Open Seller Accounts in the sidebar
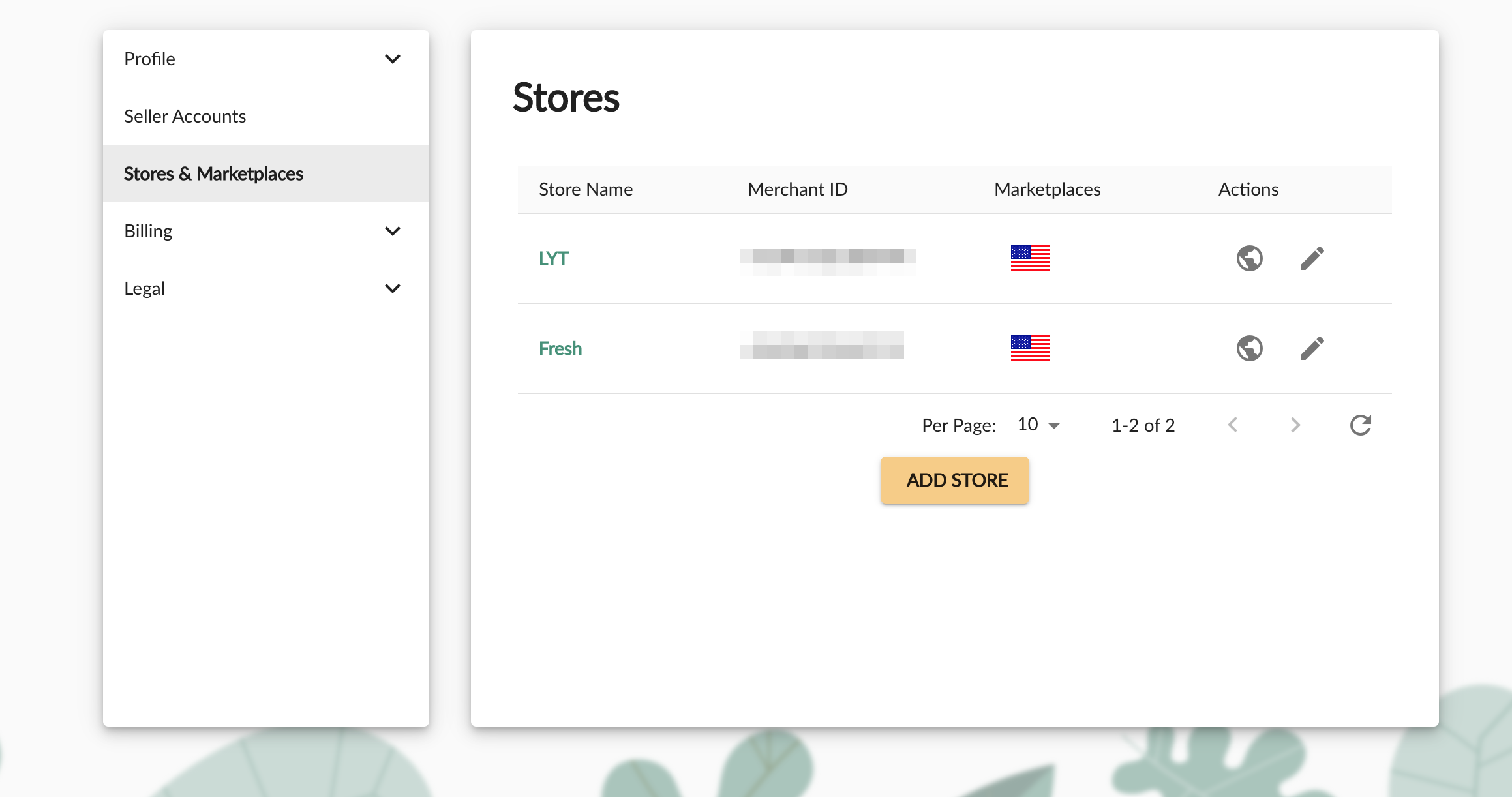The image size is (1512, 797). [266, 116]
